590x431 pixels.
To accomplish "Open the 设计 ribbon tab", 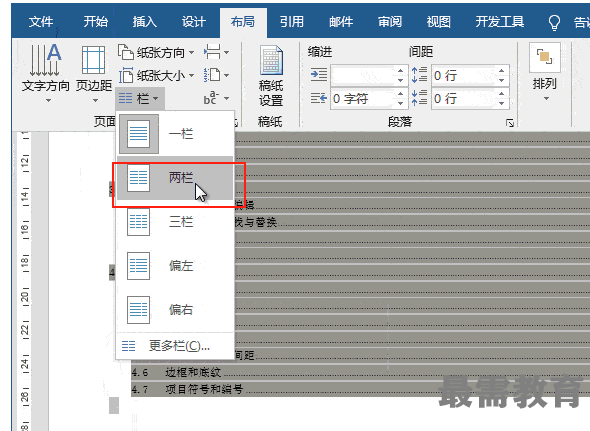I will click(x=194, y=22).
